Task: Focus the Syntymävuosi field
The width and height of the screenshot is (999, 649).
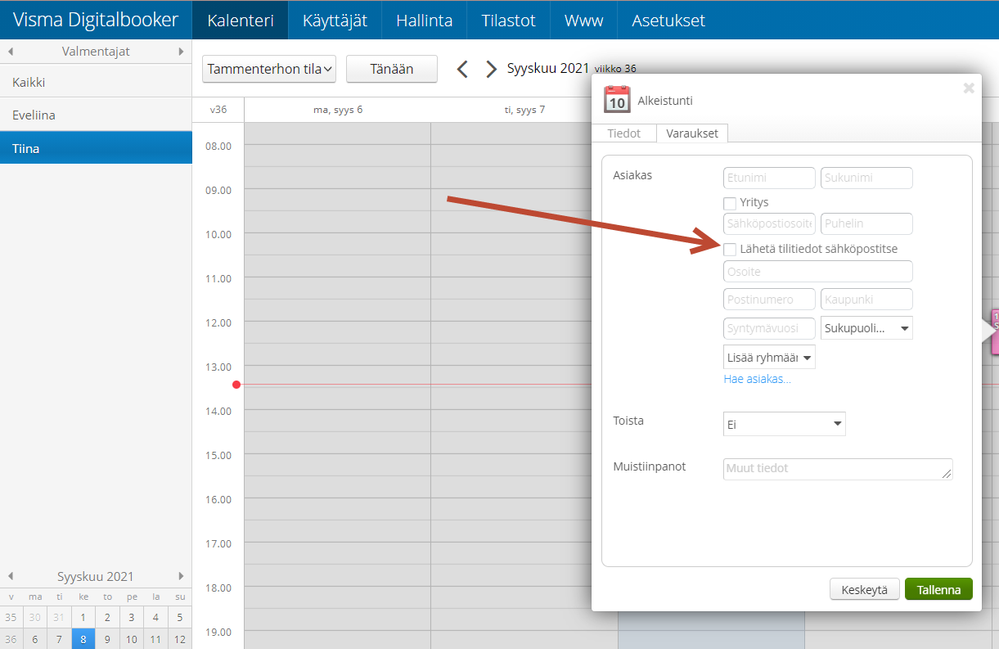Action: click(769, 328)
